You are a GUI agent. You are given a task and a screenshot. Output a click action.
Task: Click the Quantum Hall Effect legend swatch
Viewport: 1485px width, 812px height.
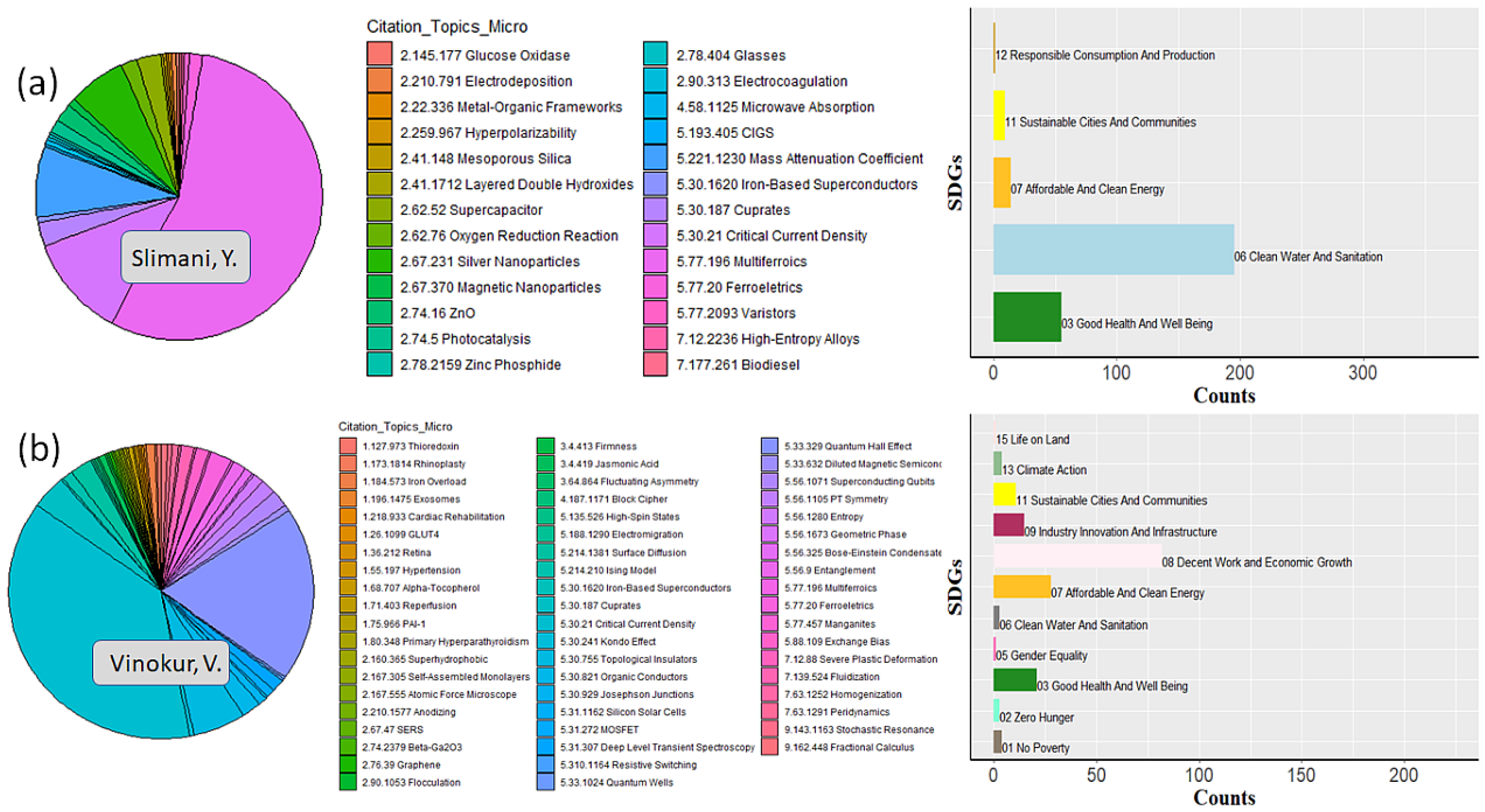770,446
